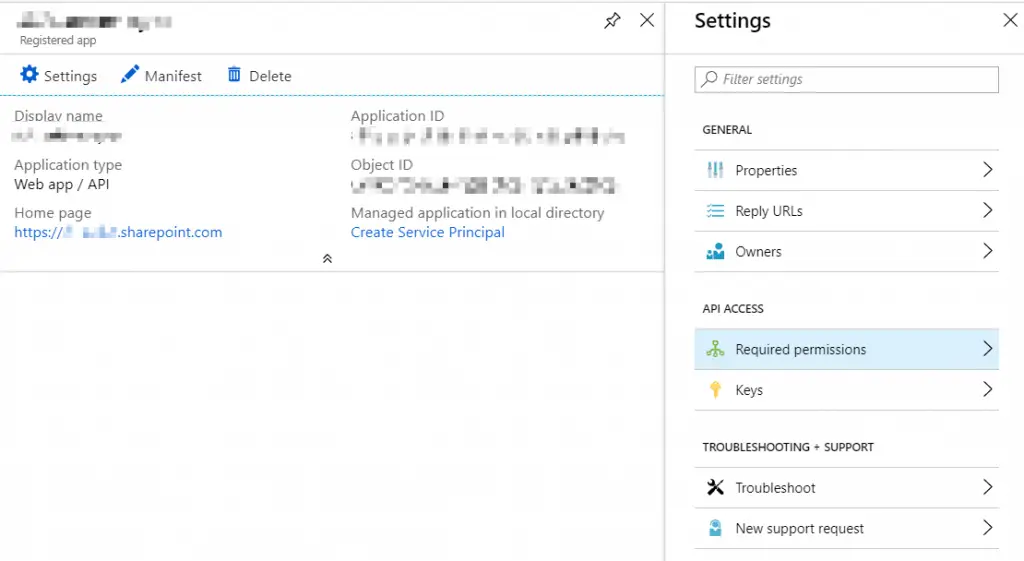1024x561 pixels.
Task: Click the Troubleshoot wrench icon
Action: pos(715,488)
